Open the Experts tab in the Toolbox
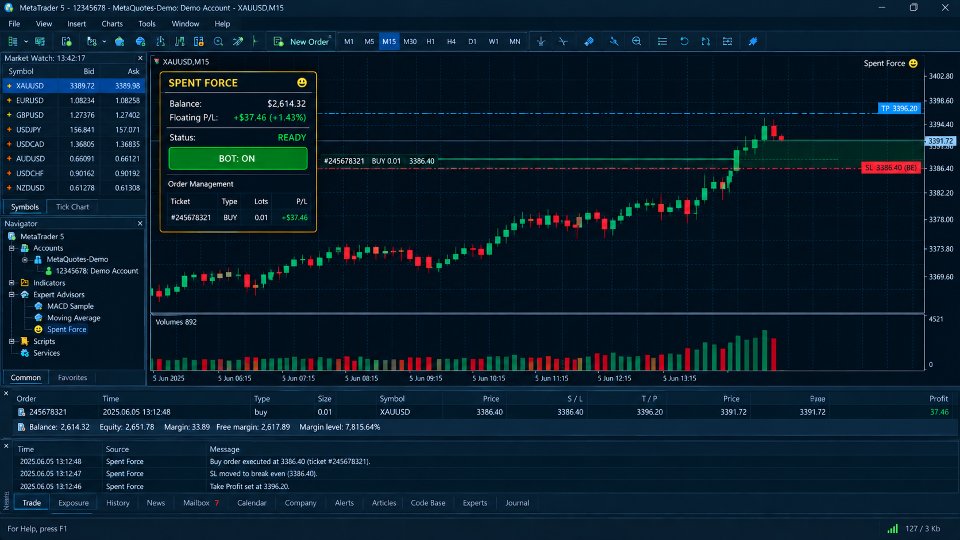 (x=475, y=503)
